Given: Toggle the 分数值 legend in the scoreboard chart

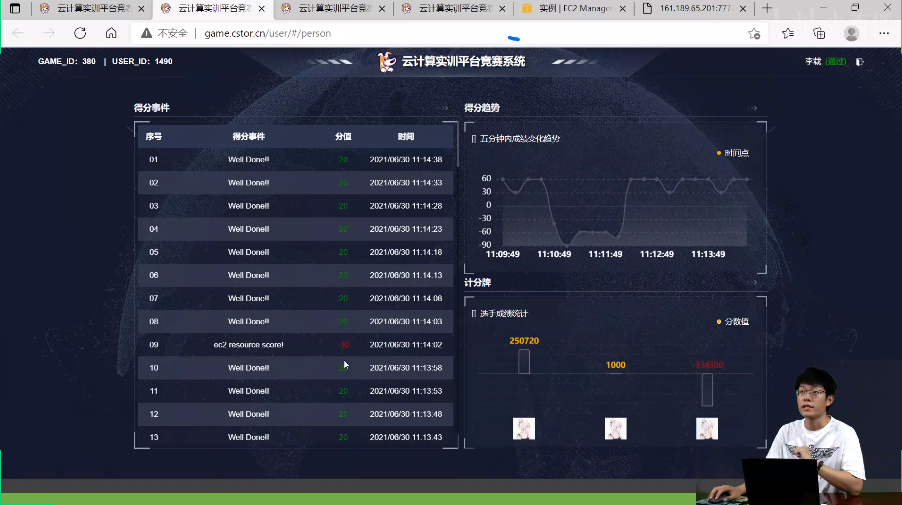Looking at the screenshot, I should 733,321.
